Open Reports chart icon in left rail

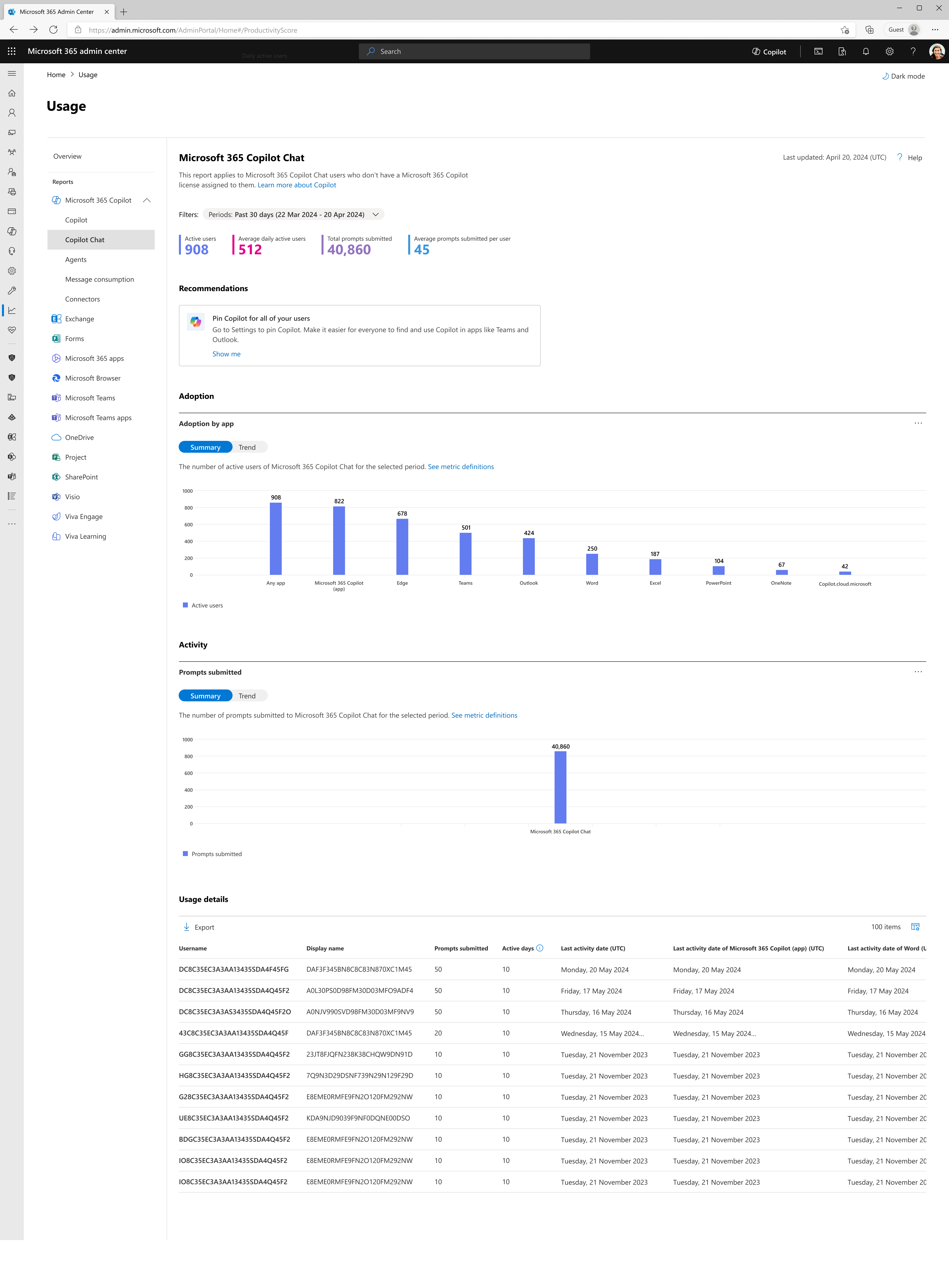(11, 310)
